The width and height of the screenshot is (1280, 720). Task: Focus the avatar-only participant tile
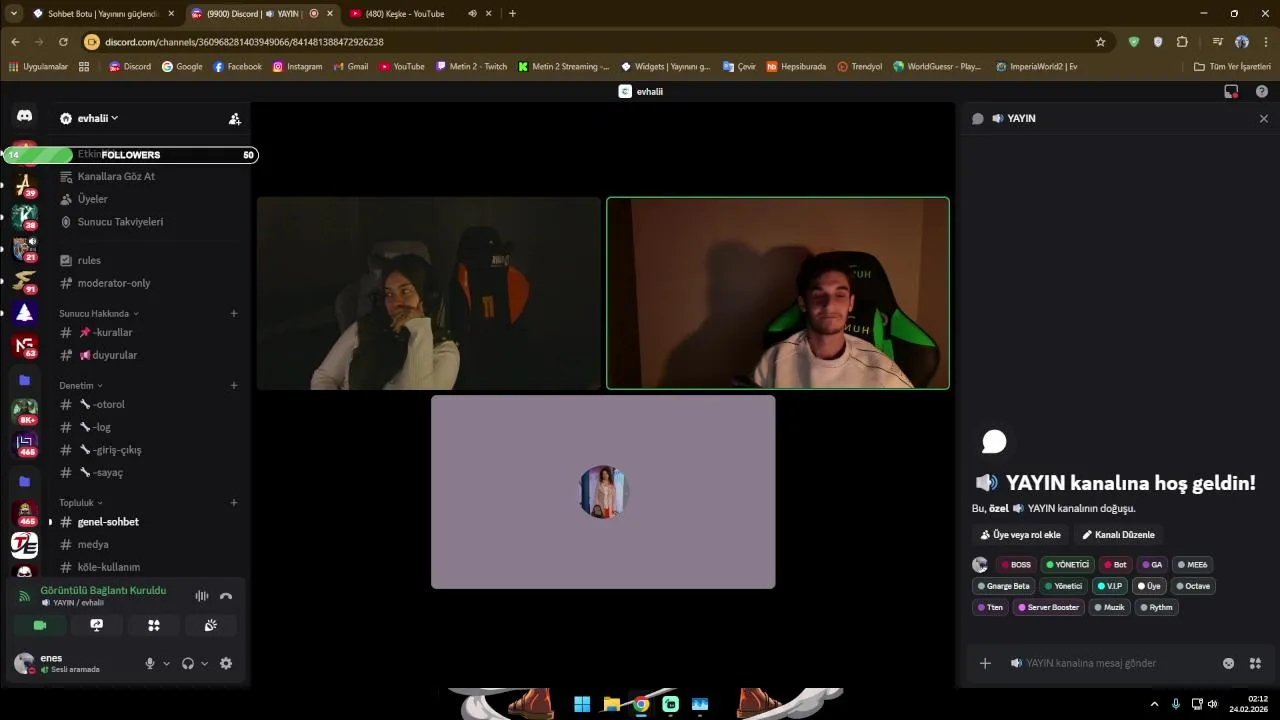coord(603,492)
